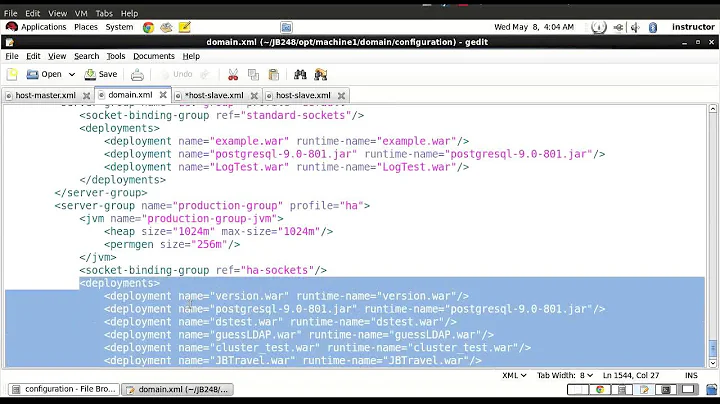Viewport: 720px width, 404px height.
Task: Click the domain.xml taskbar window button
Action: (178, 389)
